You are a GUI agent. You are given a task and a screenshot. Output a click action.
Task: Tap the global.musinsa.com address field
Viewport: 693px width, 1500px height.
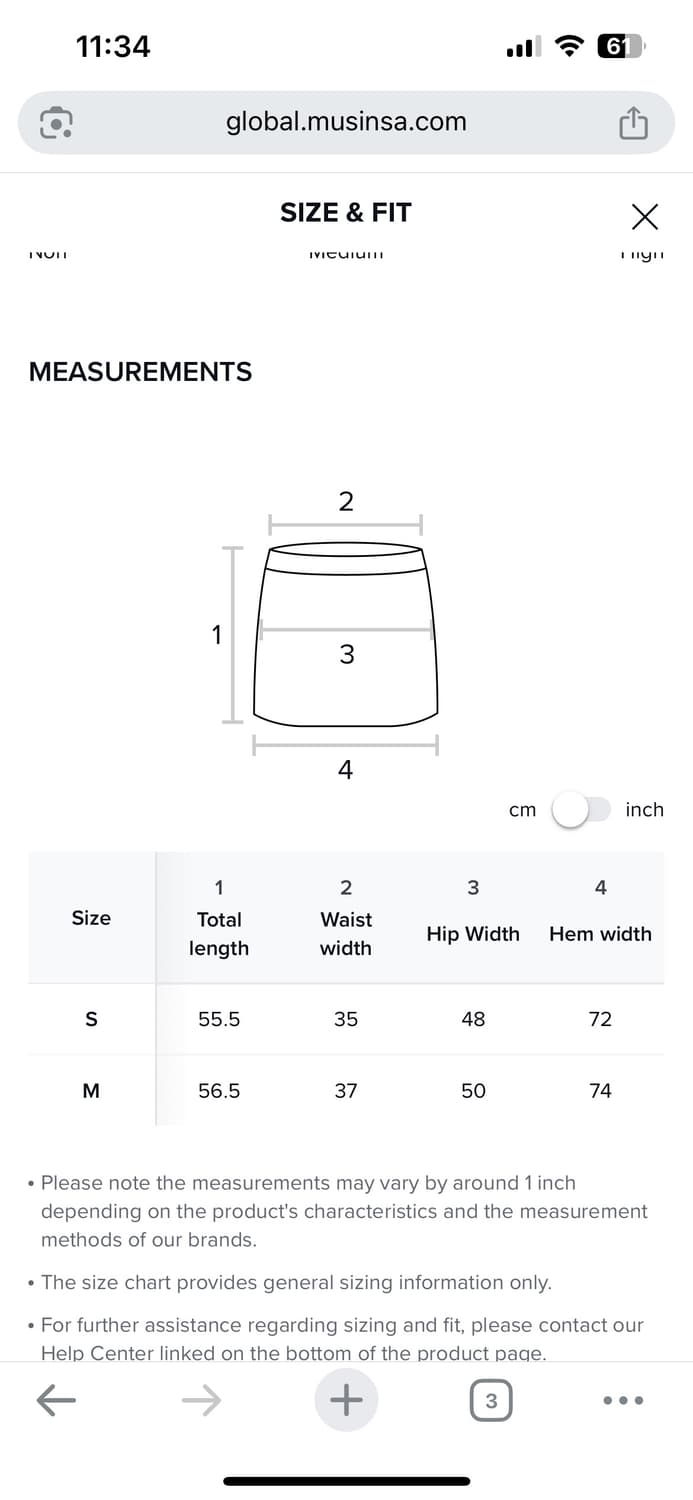(x=346, y=122)
